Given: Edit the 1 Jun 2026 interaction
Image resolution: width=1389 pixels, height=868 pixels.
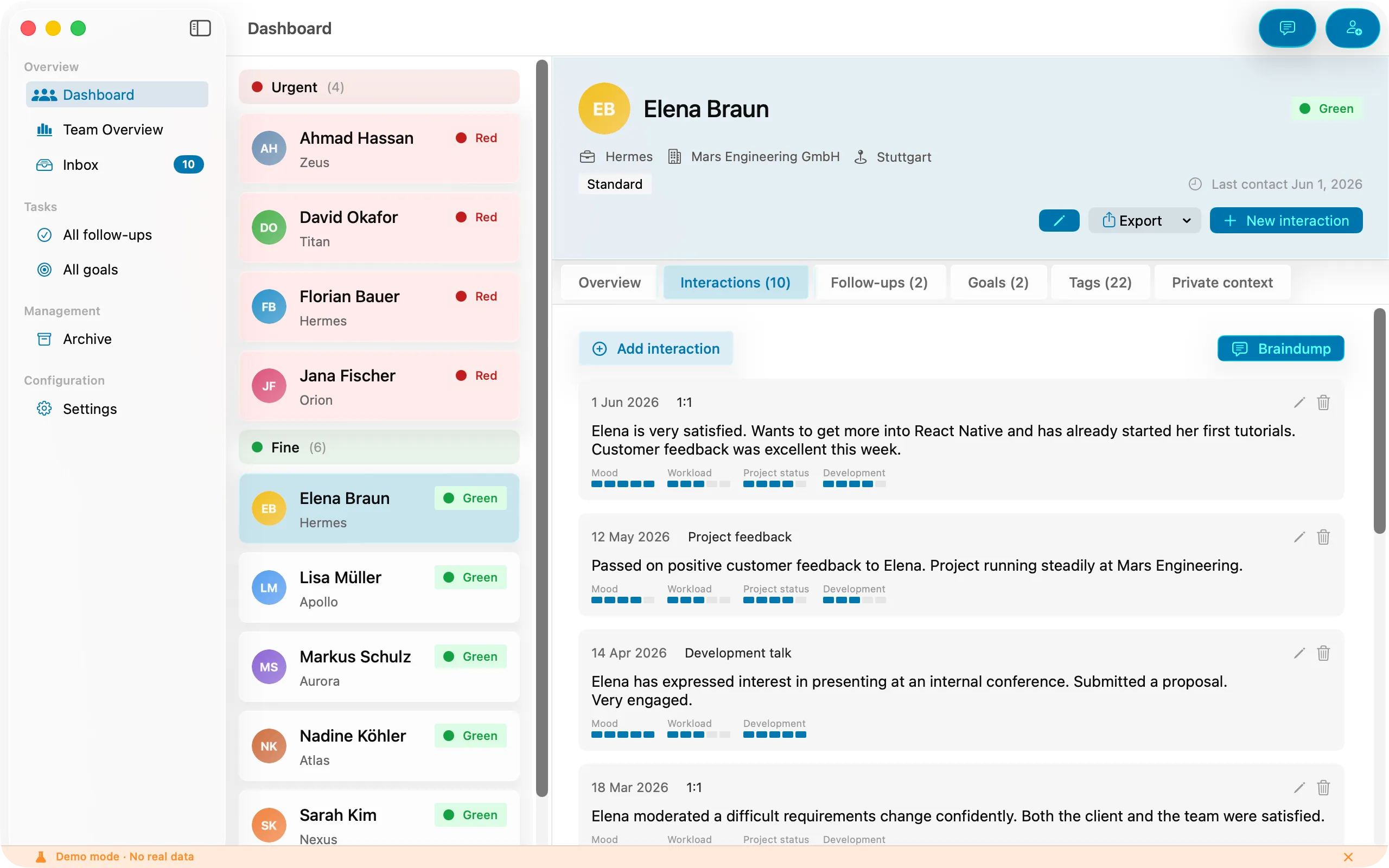Looking at the screenshot, I should tap(1299, 403).
